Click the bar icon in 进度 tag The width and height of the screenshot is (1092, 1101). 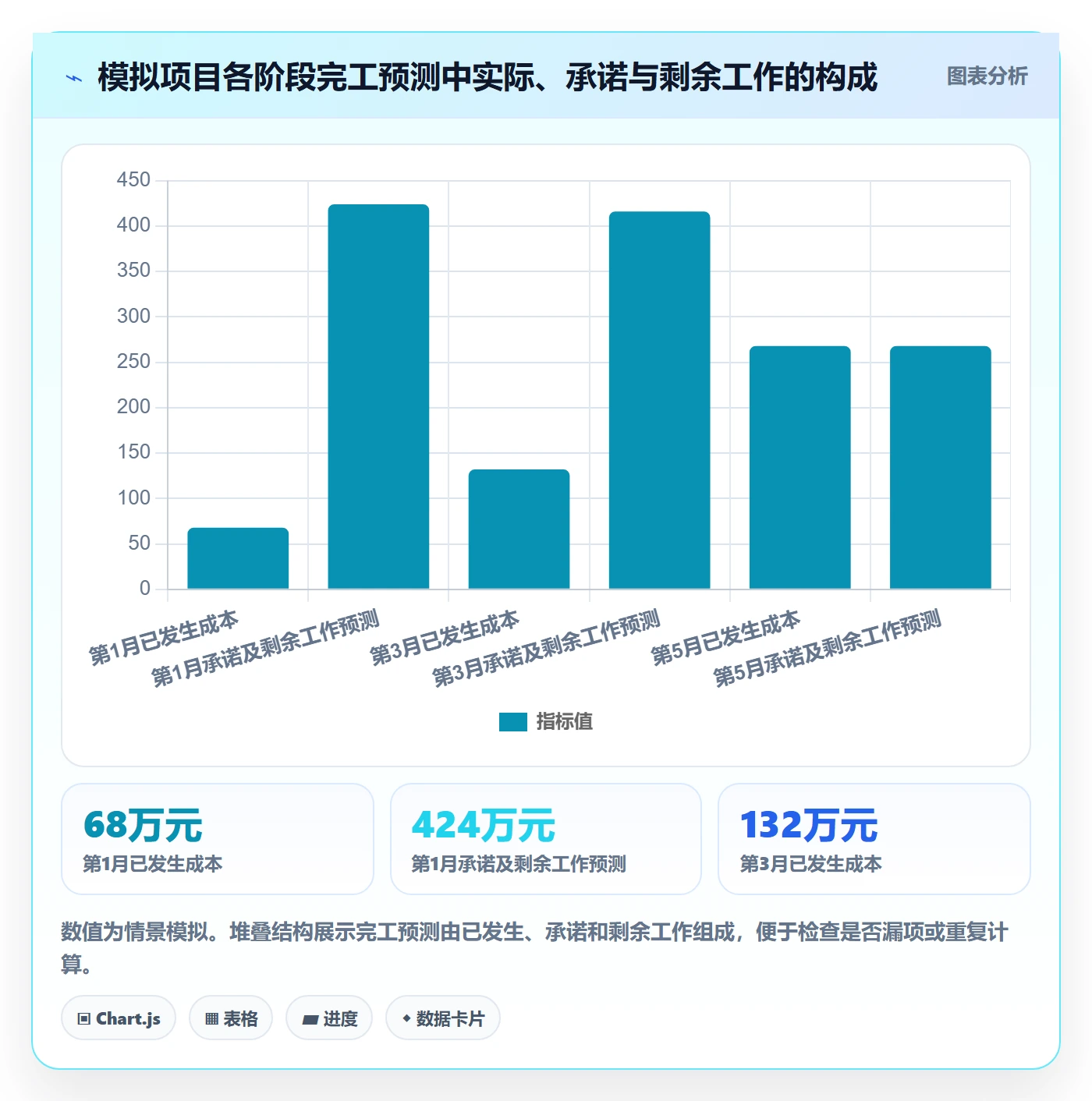click(x=310, y=1020)
